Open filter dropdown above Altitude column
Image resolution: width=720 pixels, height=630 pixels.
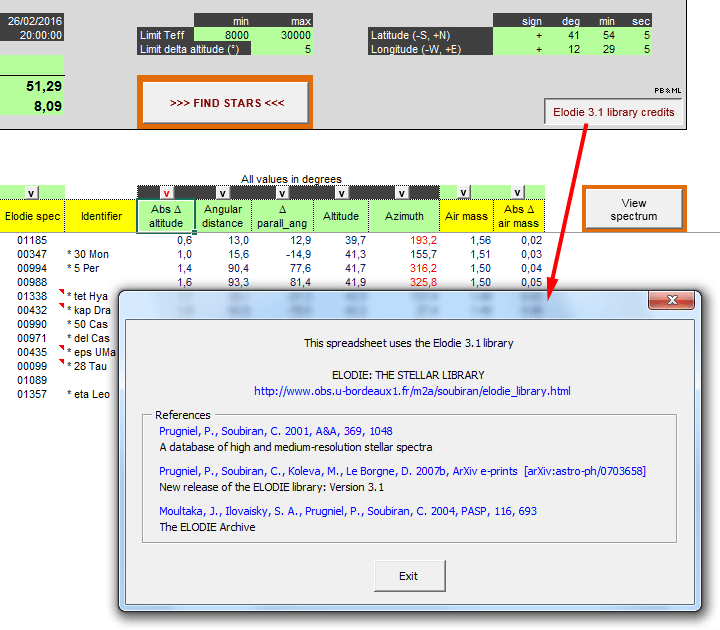(x=342, y=193)
